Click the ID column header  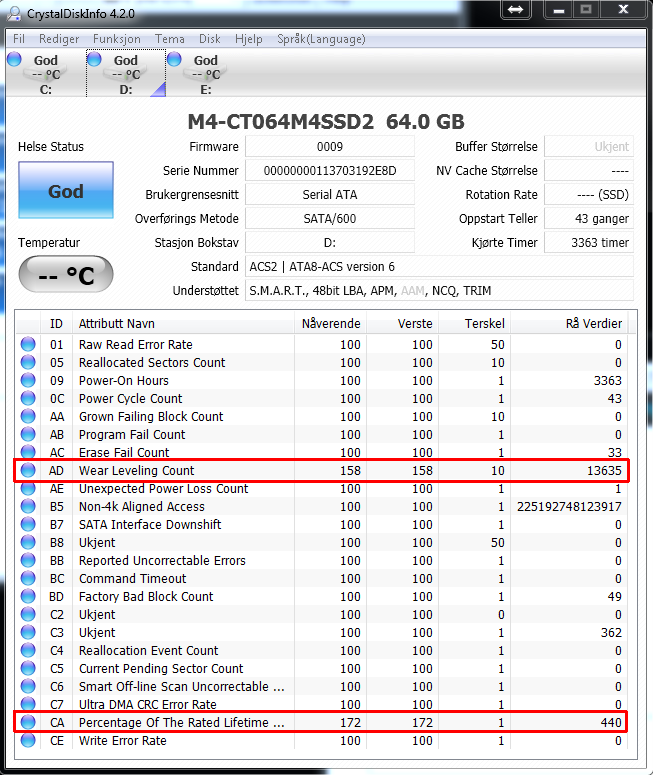(56, 324)
